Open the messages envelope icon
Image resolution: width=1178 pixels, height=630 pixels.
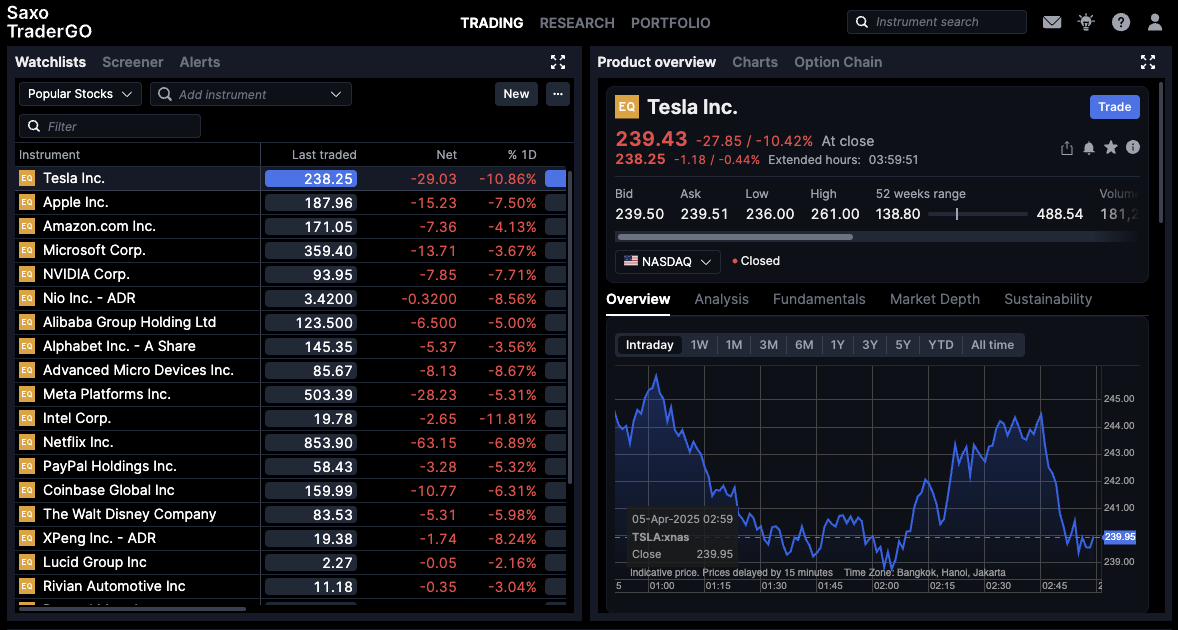click(x=1051, y=22)
